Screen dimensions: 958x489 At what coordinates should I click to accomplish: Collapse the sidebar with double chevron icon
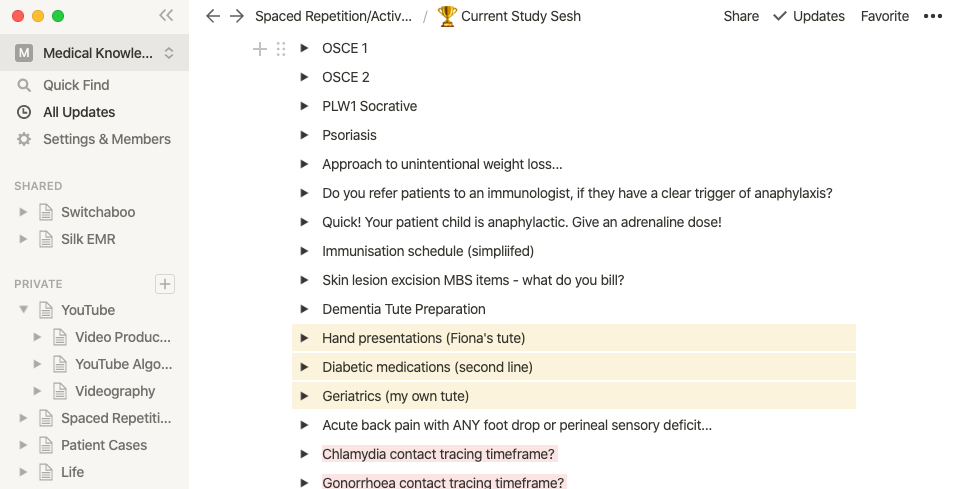[166, 16]
